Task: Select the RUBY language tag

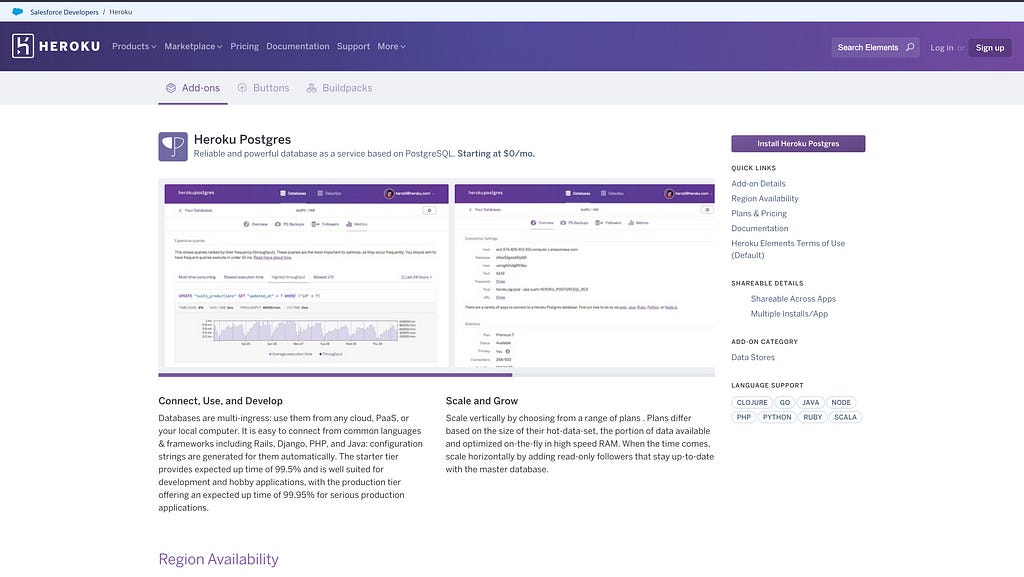Action: point(812,417)
